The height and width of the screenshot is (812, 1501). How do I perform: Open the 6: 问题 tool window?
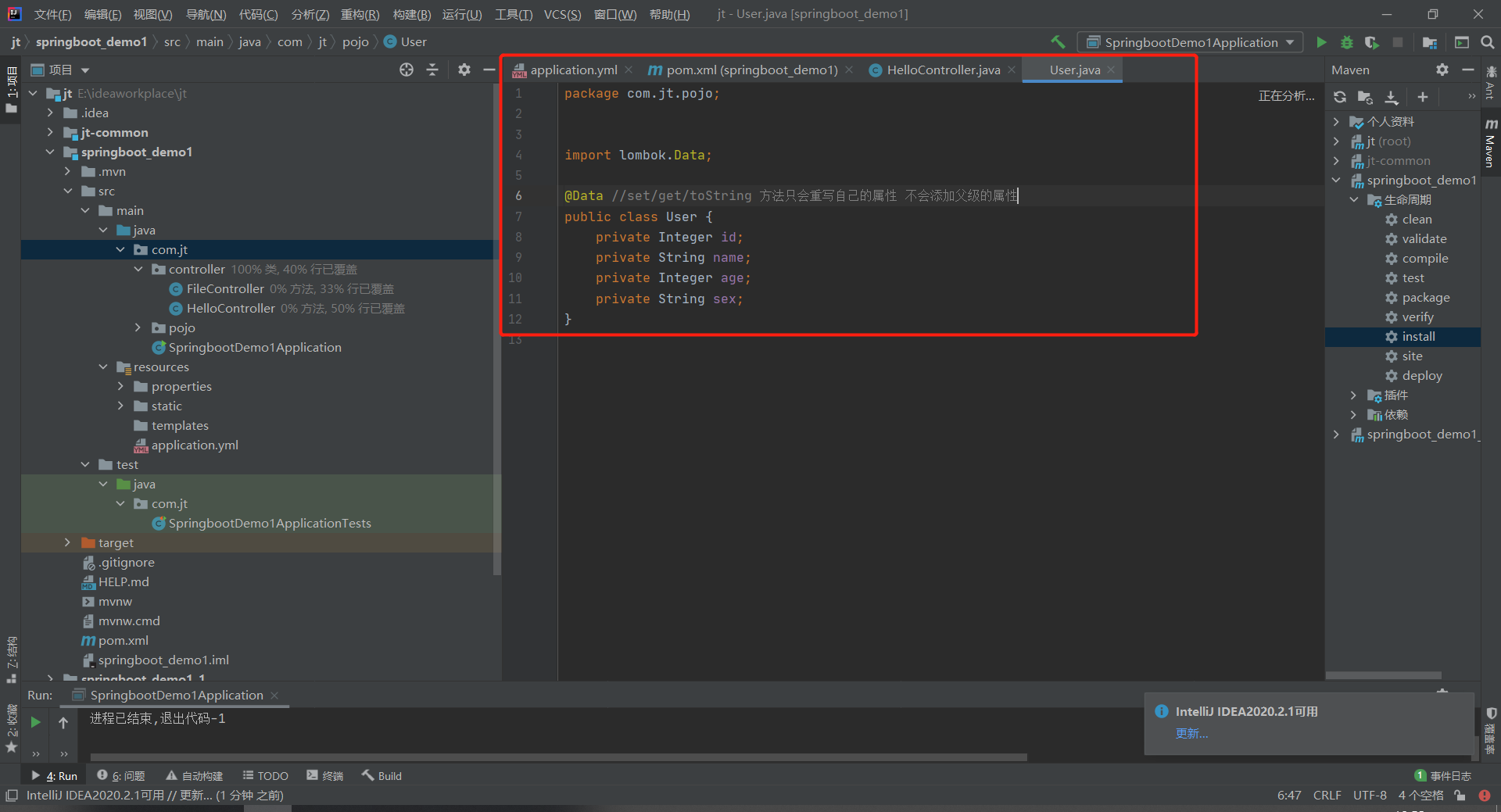coord(121,776)
